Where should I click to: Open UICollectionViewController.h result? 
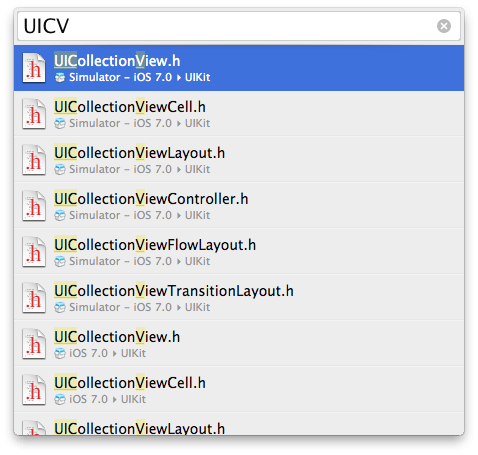click(239, 205)
